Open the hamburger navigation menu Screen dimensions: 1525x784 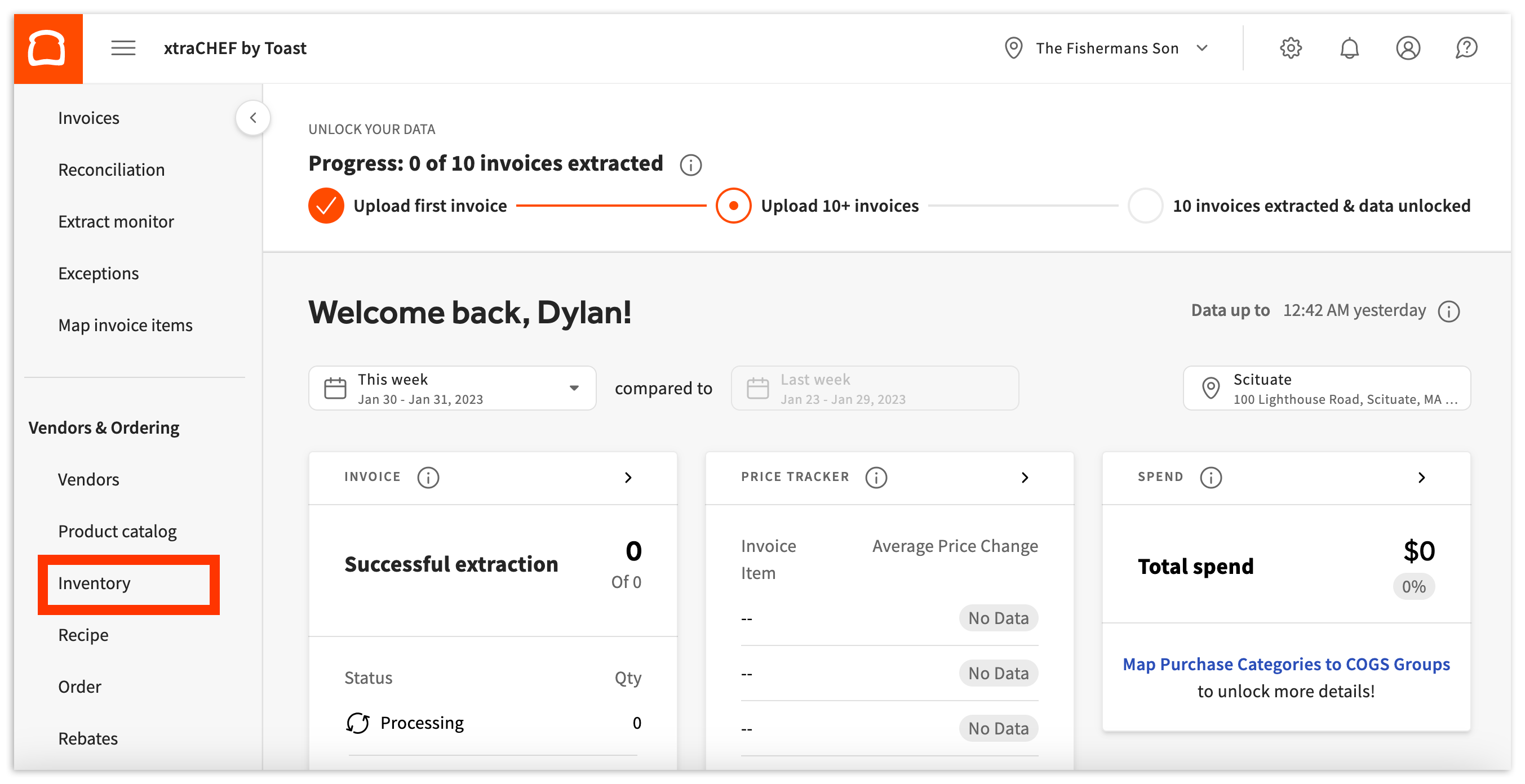[x=123, y=47]
